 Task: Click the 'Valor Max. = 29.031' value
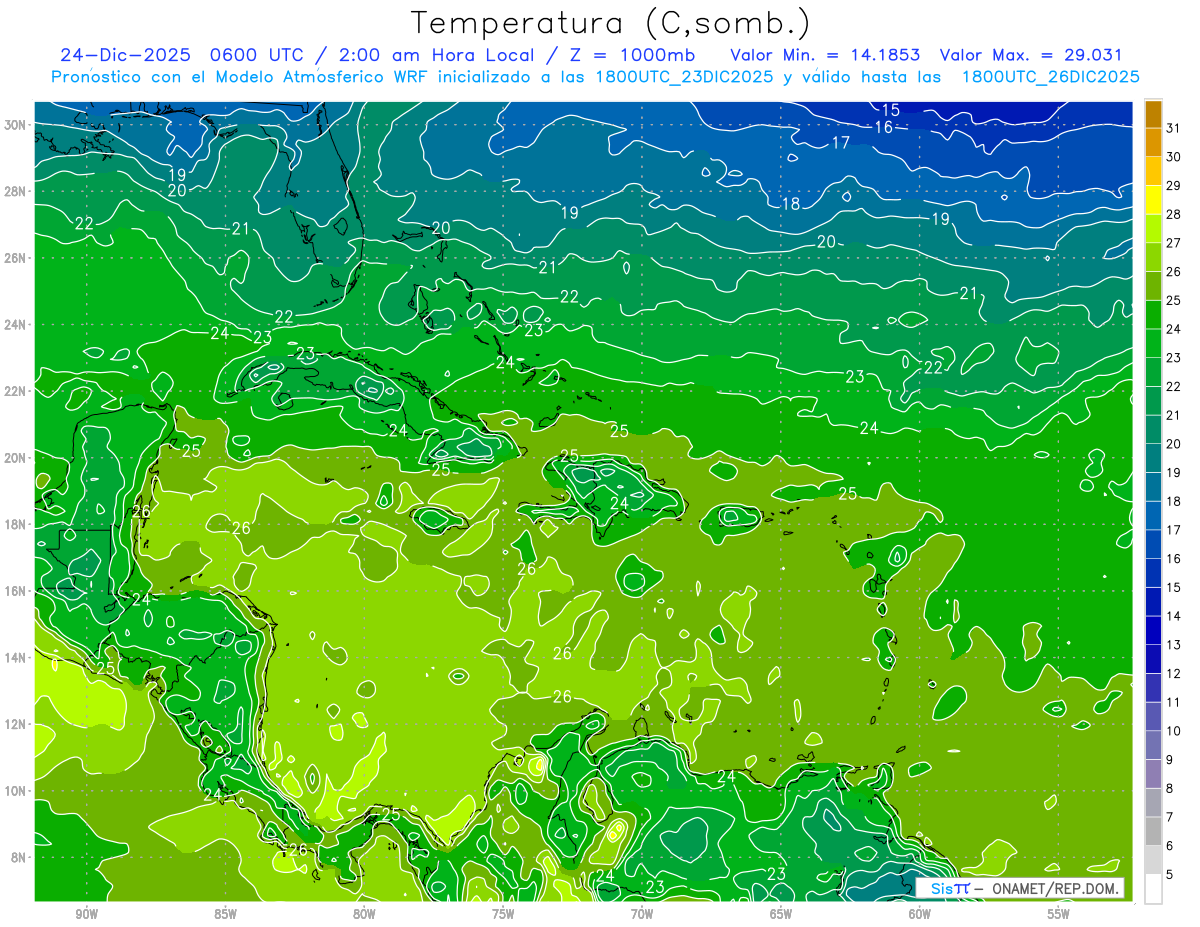click(x=1032, y=55)
